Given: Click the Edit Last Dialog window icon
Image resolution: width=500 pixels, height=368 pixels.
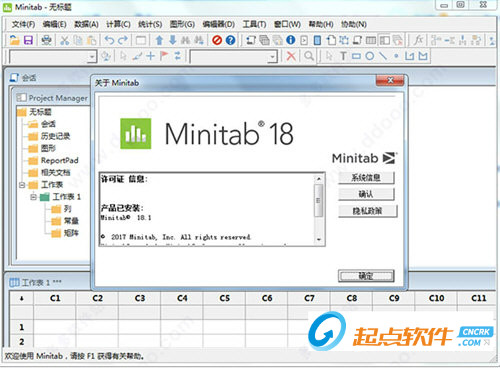Looking at the screenshot, I should [x=141, y=40].
